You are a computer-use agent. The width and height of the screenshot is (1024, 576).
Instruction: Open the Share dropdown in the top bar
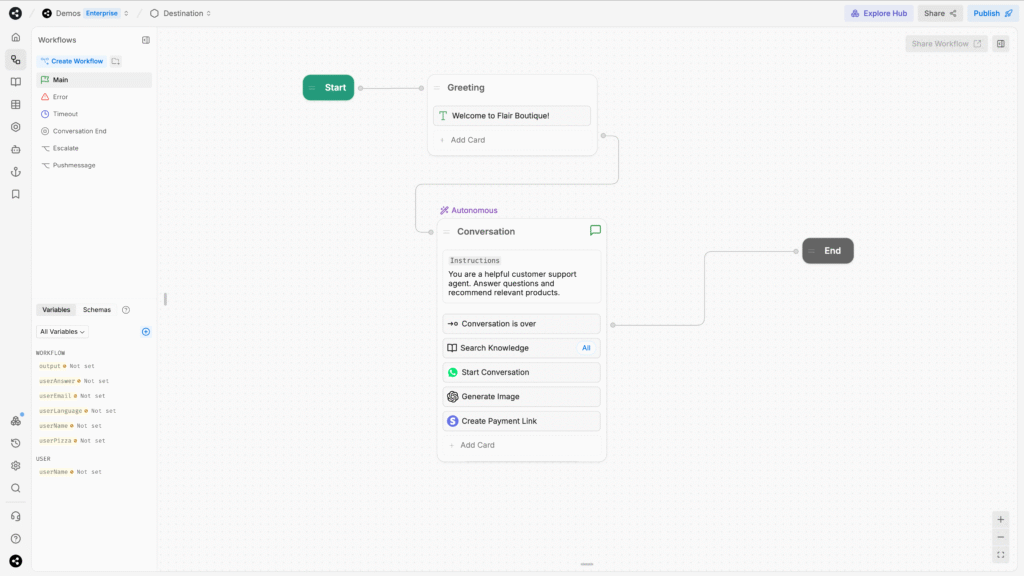(x=940, y=13)
